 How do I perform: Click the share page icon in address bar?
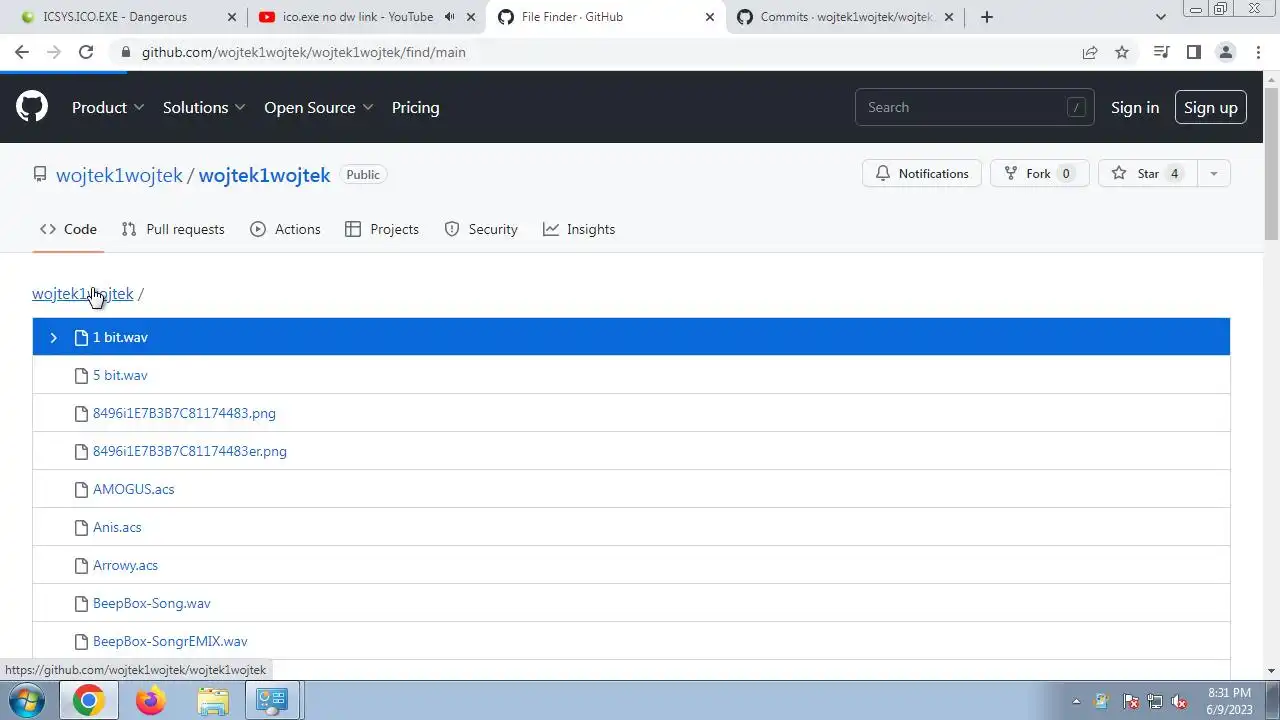[1090, 52]
